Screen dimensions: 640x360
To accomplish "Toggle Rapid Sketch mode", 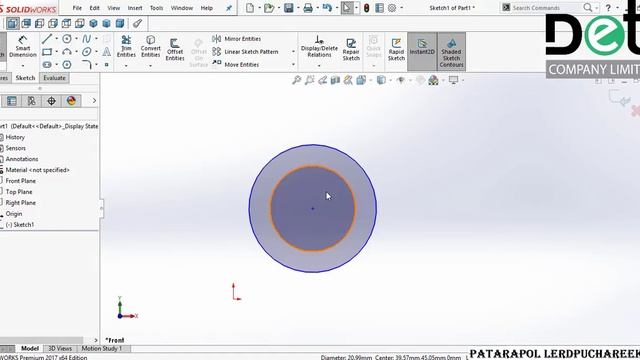I will point(396,49).
